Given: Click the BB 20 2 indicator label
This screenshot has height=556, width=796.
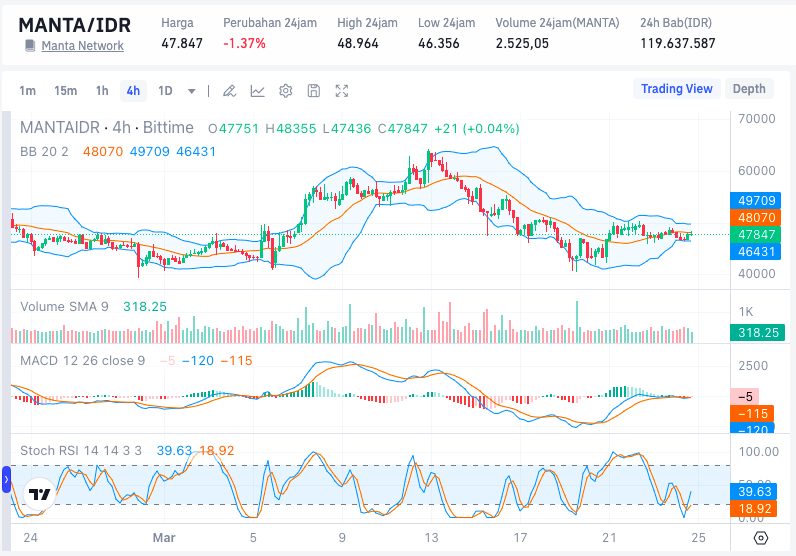Looking at the screenshot, I should [x=44, y=152].
